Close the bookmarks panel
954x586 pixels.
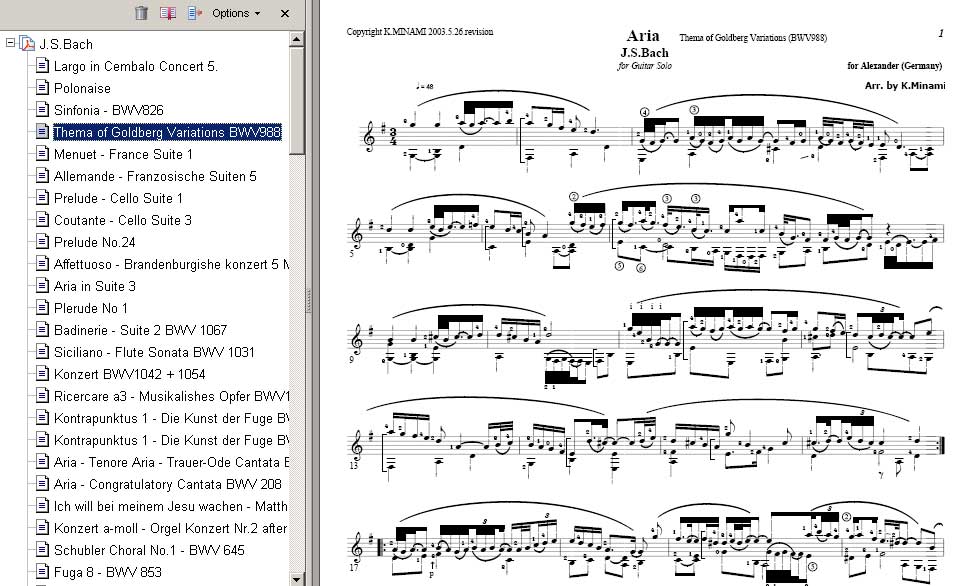coord(285,13)
